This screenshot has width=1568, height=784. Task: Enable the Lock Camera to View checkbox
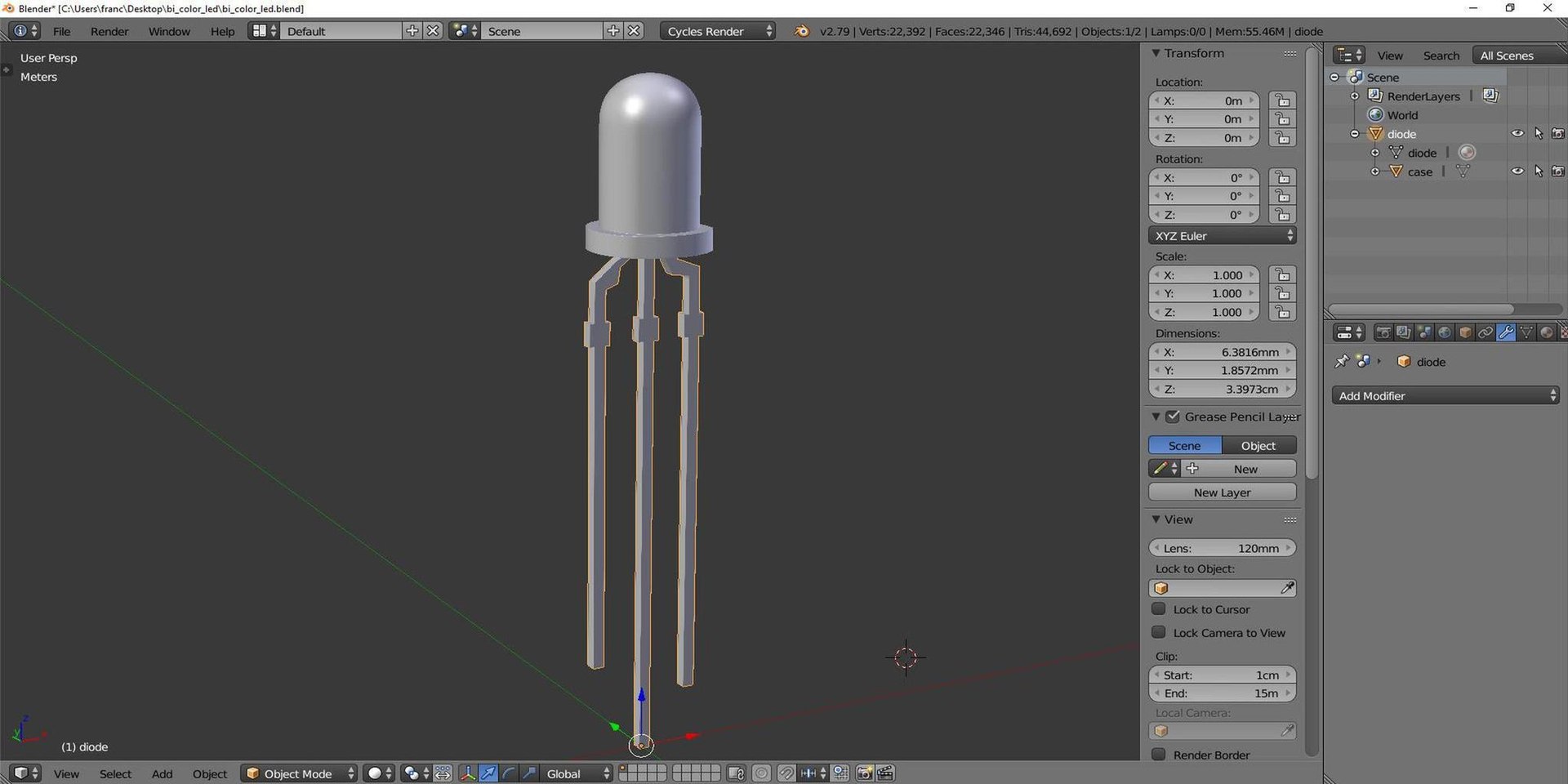1158,632
